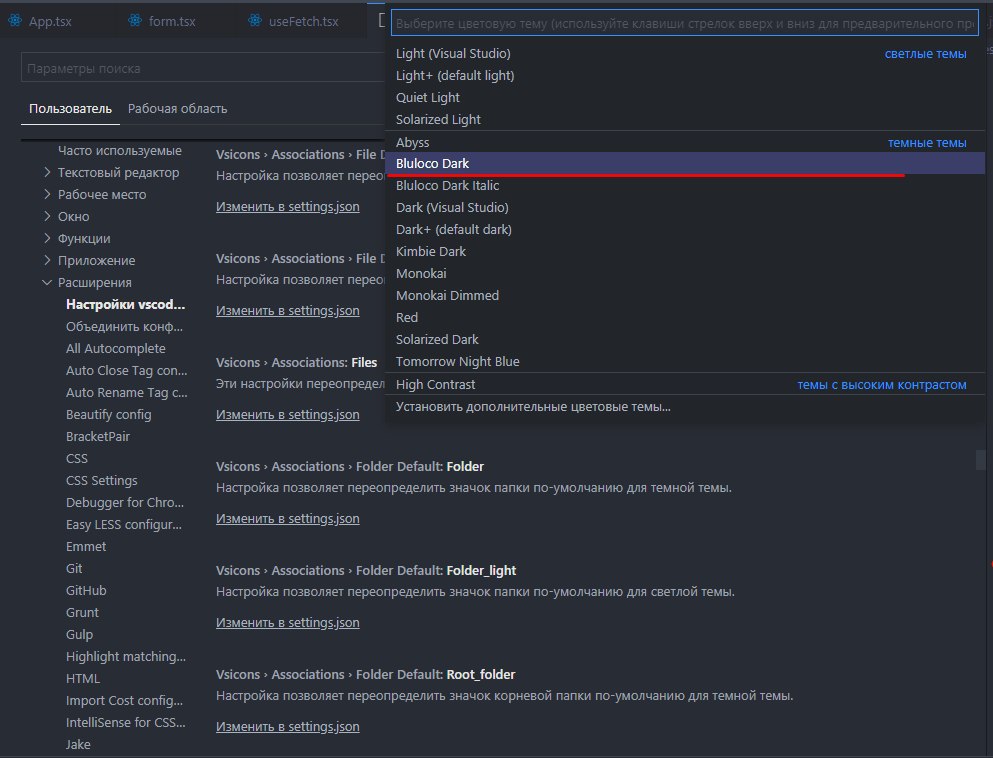Open Jake settings entry
The image size is (993, 758).
coord(78,745)
